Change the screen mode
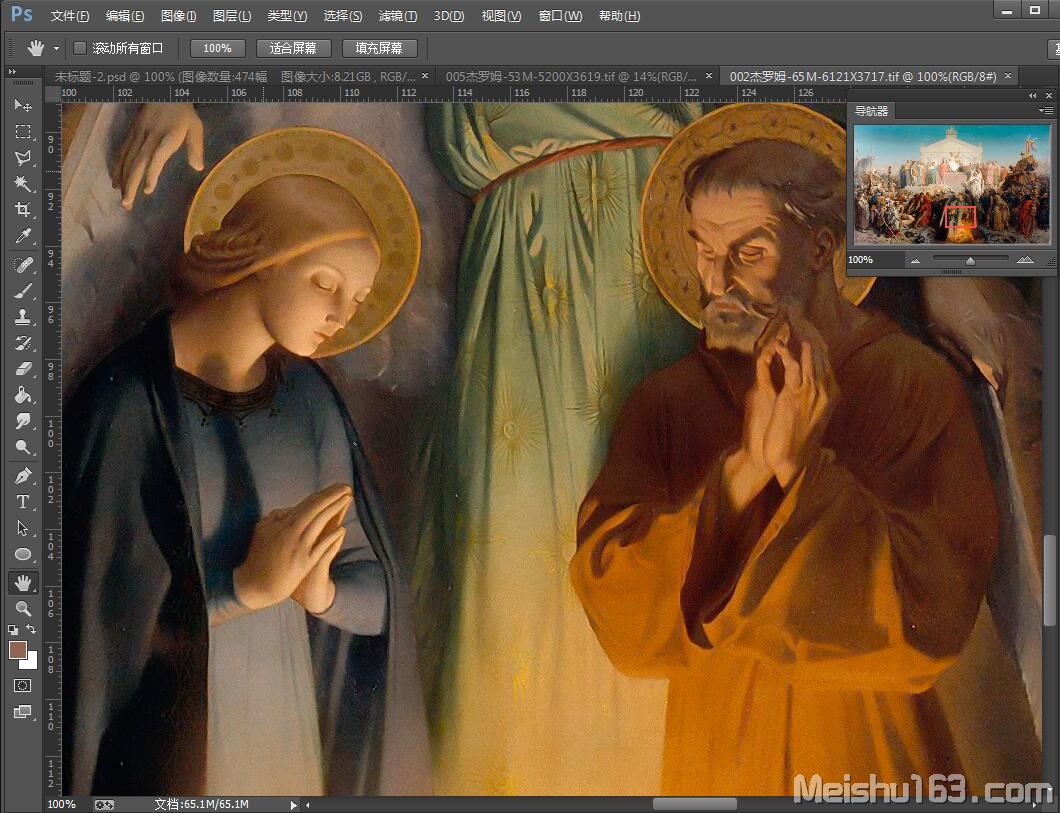1060x813 pixels. click(22, 712)
